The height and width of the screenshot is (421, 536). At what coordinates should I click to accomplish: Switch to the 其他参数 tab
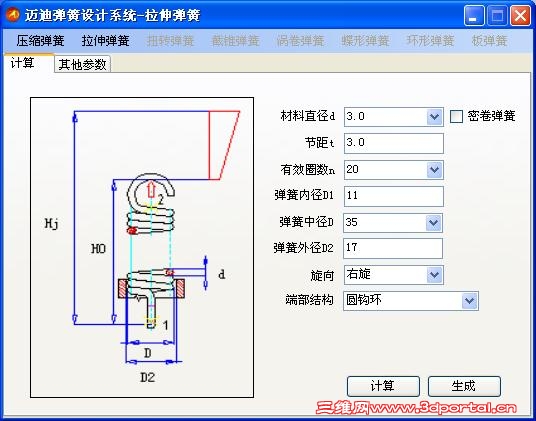tap(82, 64)
